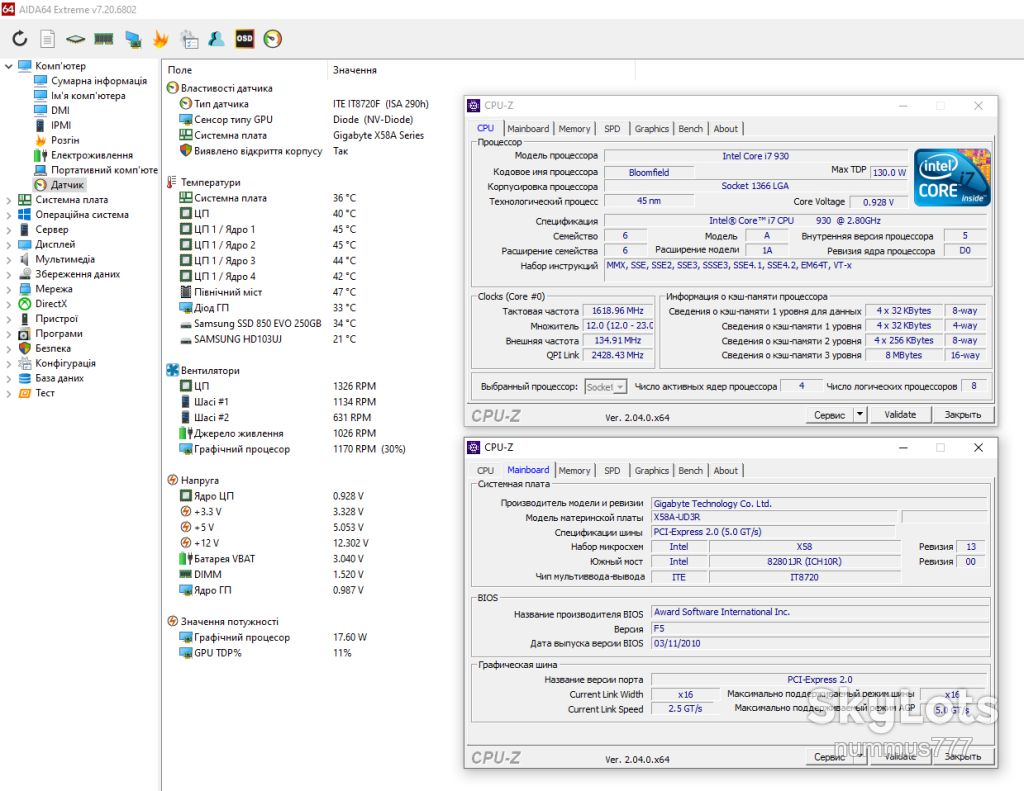The image size is (1024, 791).
Task: Click the memory module toolbar icon
Action: pyautogui.click(x=103, y=39)
